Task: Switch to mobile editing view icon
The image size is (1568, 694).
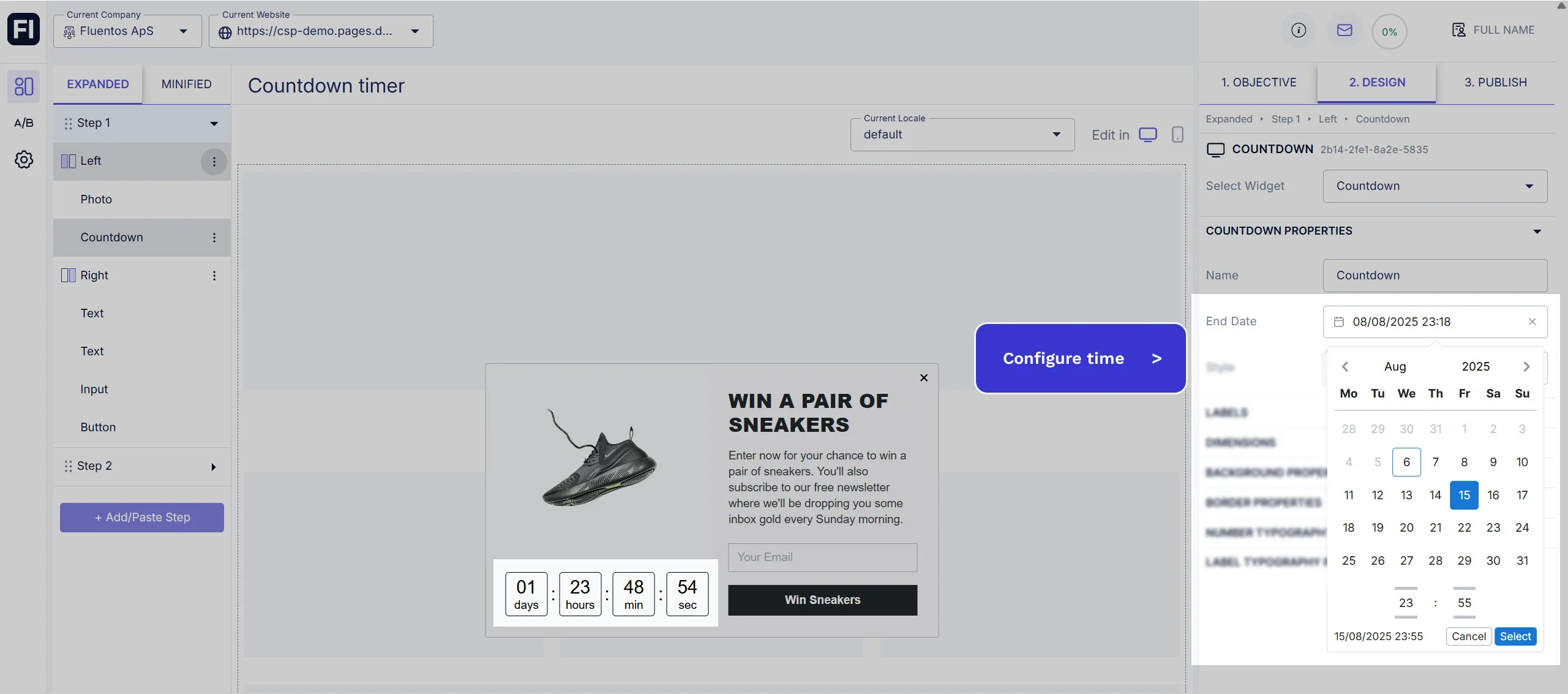Action: point(1176,134)
